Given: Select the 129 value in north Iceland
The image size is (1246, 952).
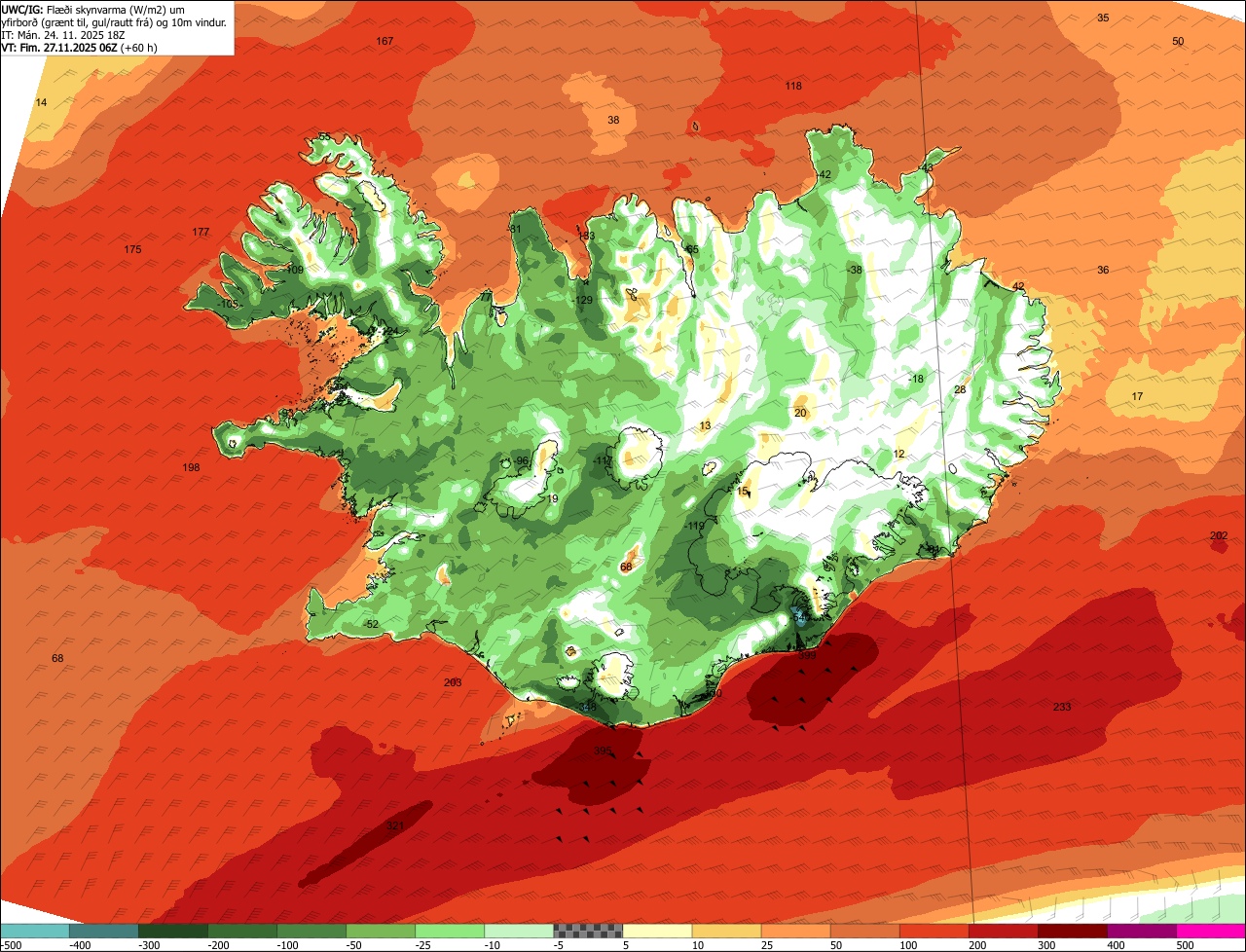Looking at the screenshot, I should (584, 300).
